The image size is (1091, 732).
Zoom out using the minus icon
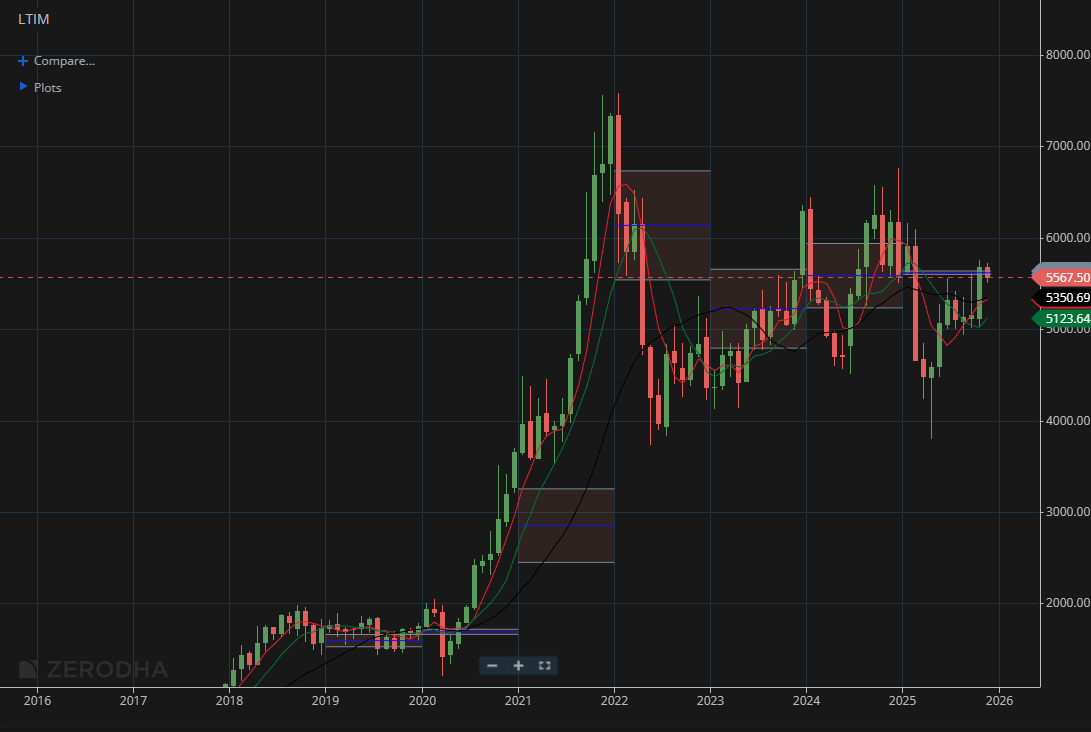pos(491,665)
